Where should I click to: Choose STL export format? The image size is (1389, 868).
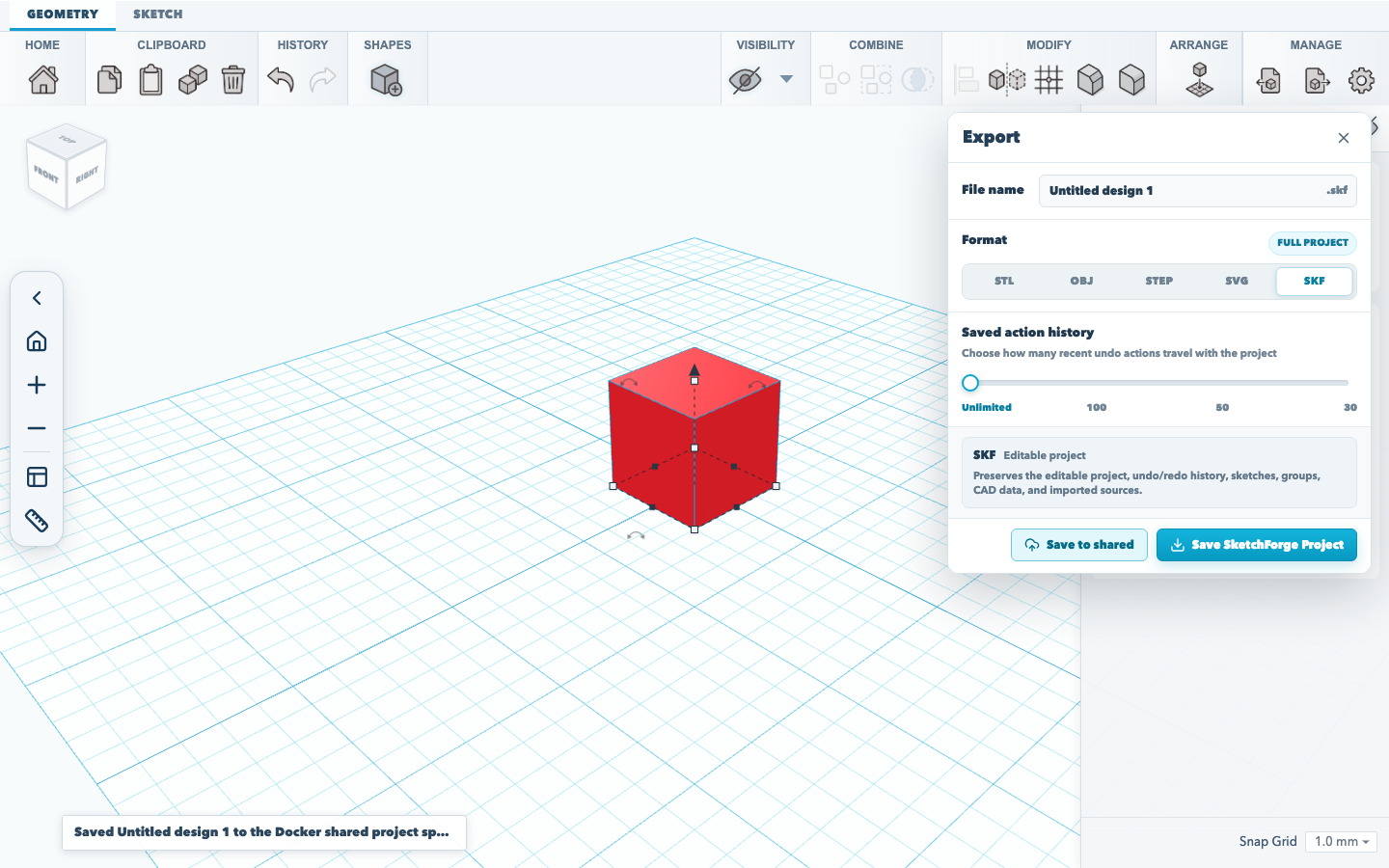(x=1004, y=282)
